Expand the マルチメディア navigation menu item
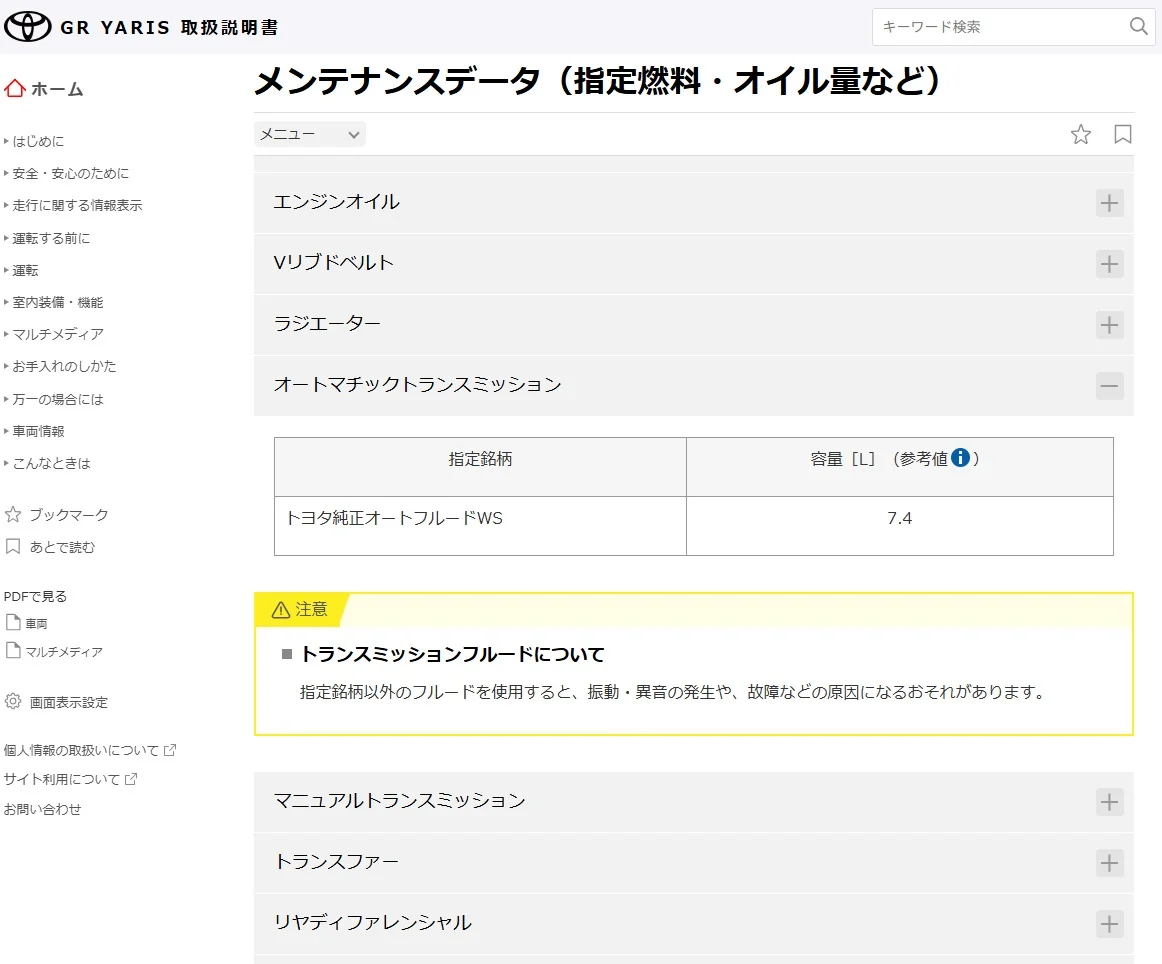 pos(53,334)
